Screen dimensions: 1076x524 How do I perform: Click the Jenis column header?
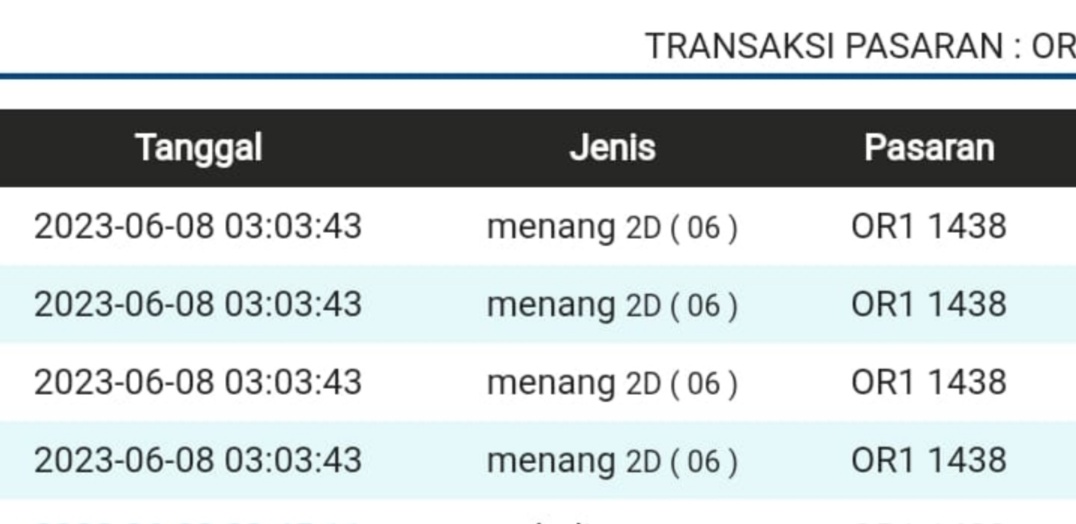pos(612,148)
